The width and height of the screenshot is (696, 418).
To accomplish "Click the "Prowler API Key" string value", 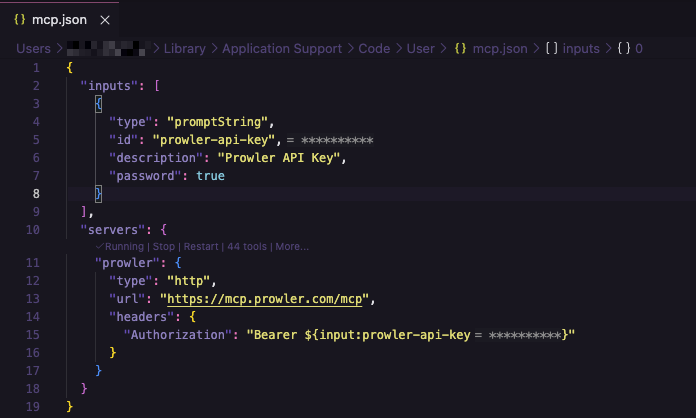I will 279,158.
